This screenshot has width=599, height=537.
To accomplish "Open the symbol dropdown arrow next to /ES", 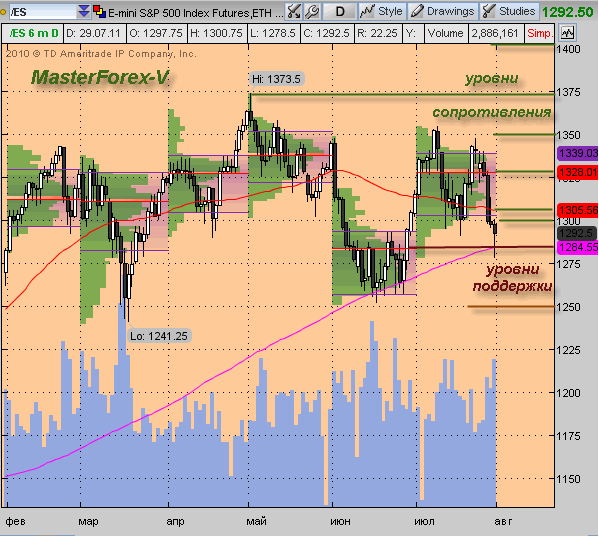I will pyautogui.click(x=84, y=12).
